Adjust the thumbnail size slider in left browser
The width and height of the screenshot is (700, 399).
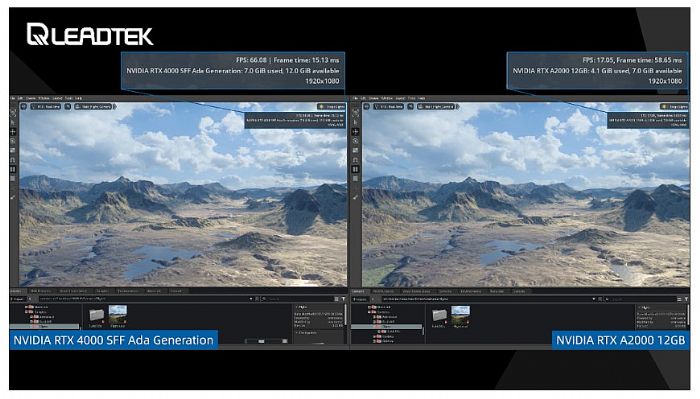point(266,341)
